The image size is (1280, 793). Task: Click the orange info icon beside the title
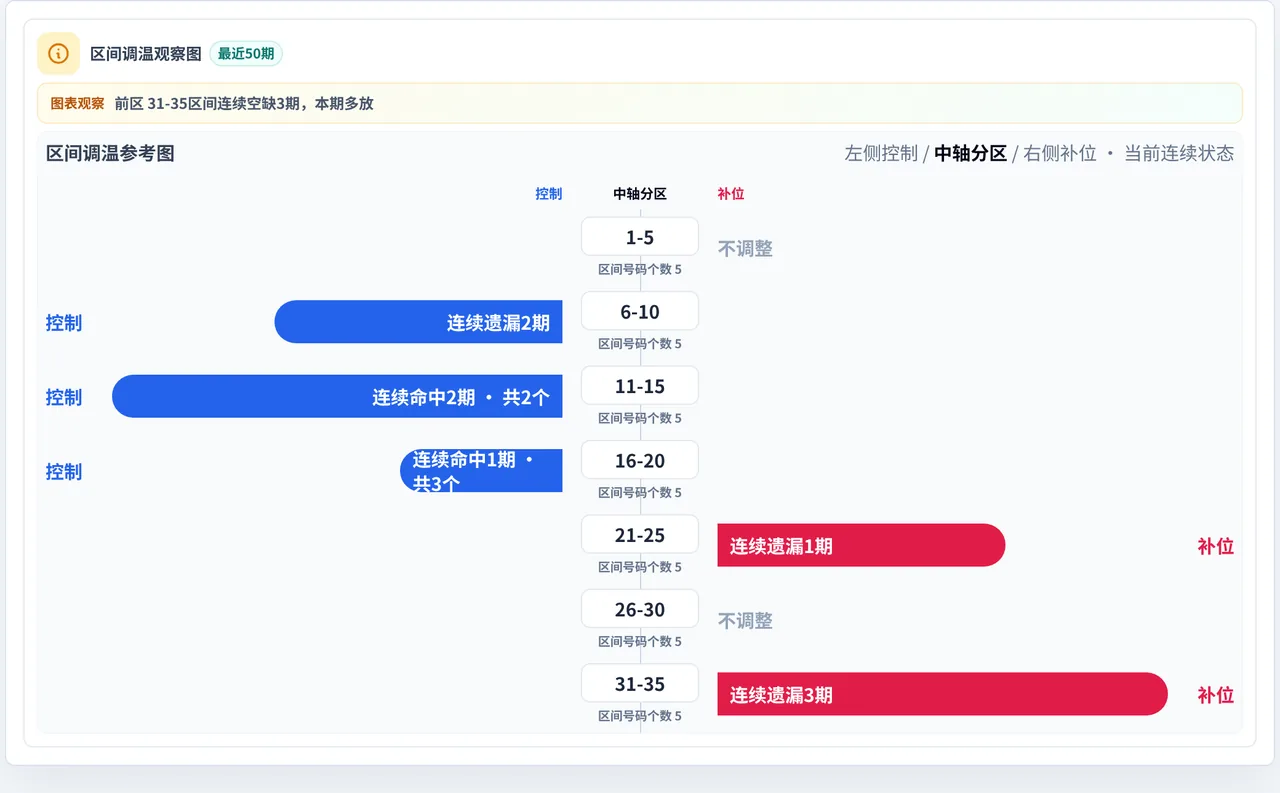point(58,54)
